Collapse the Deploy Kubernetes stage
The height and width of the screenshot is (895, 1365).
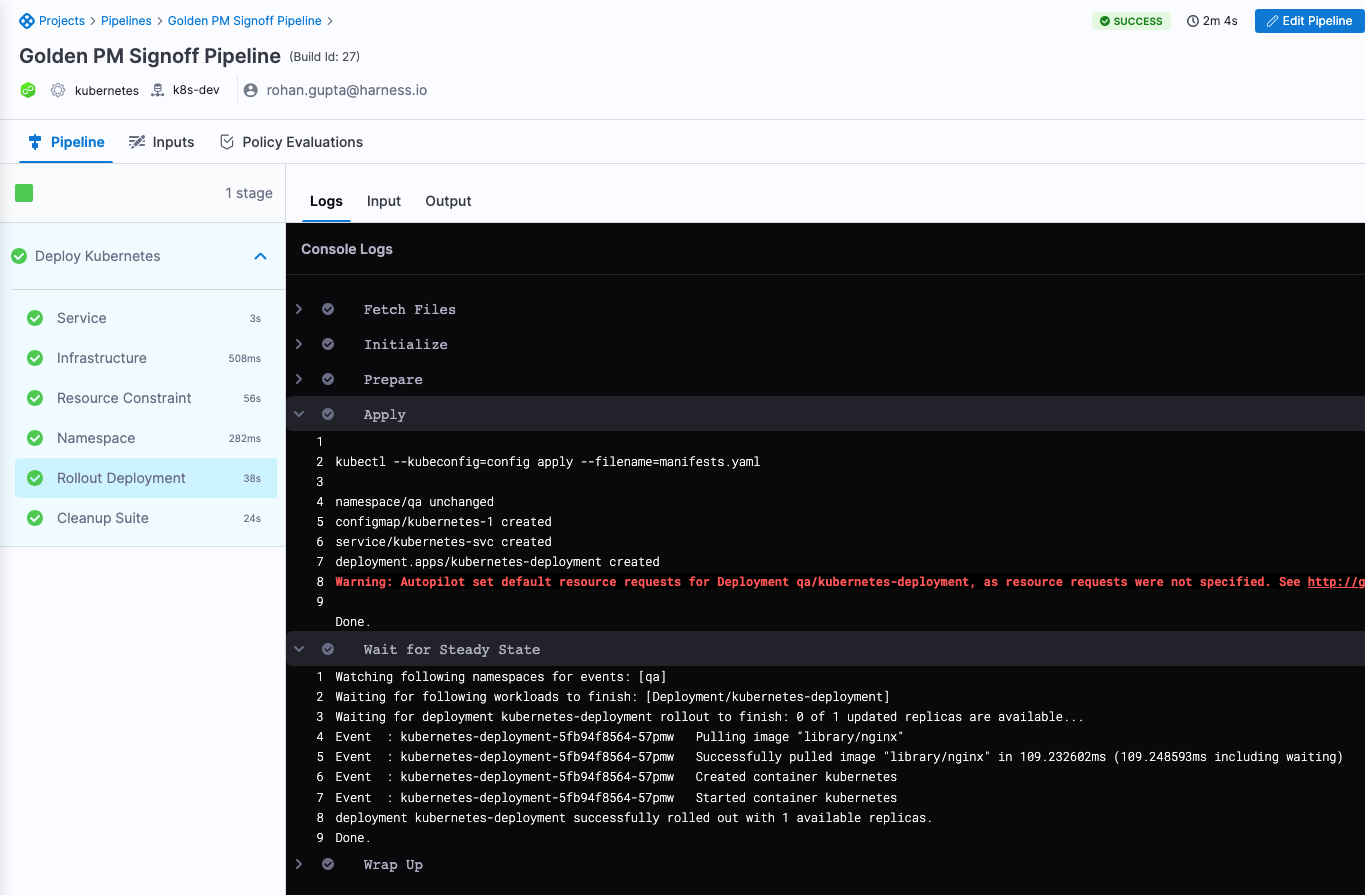click(260, 257)
